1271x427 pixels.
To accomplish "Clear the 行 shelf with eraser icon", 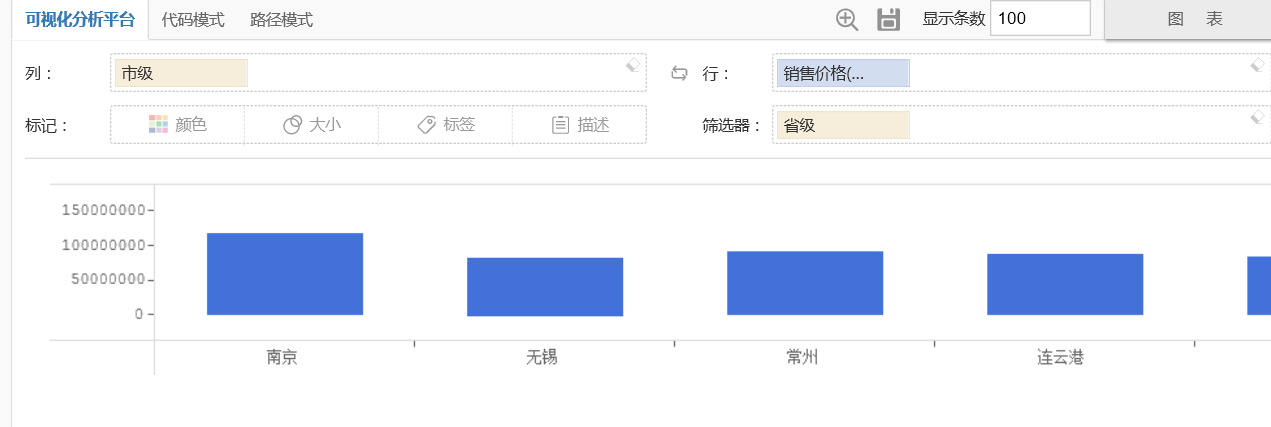I will point(1258,65).
